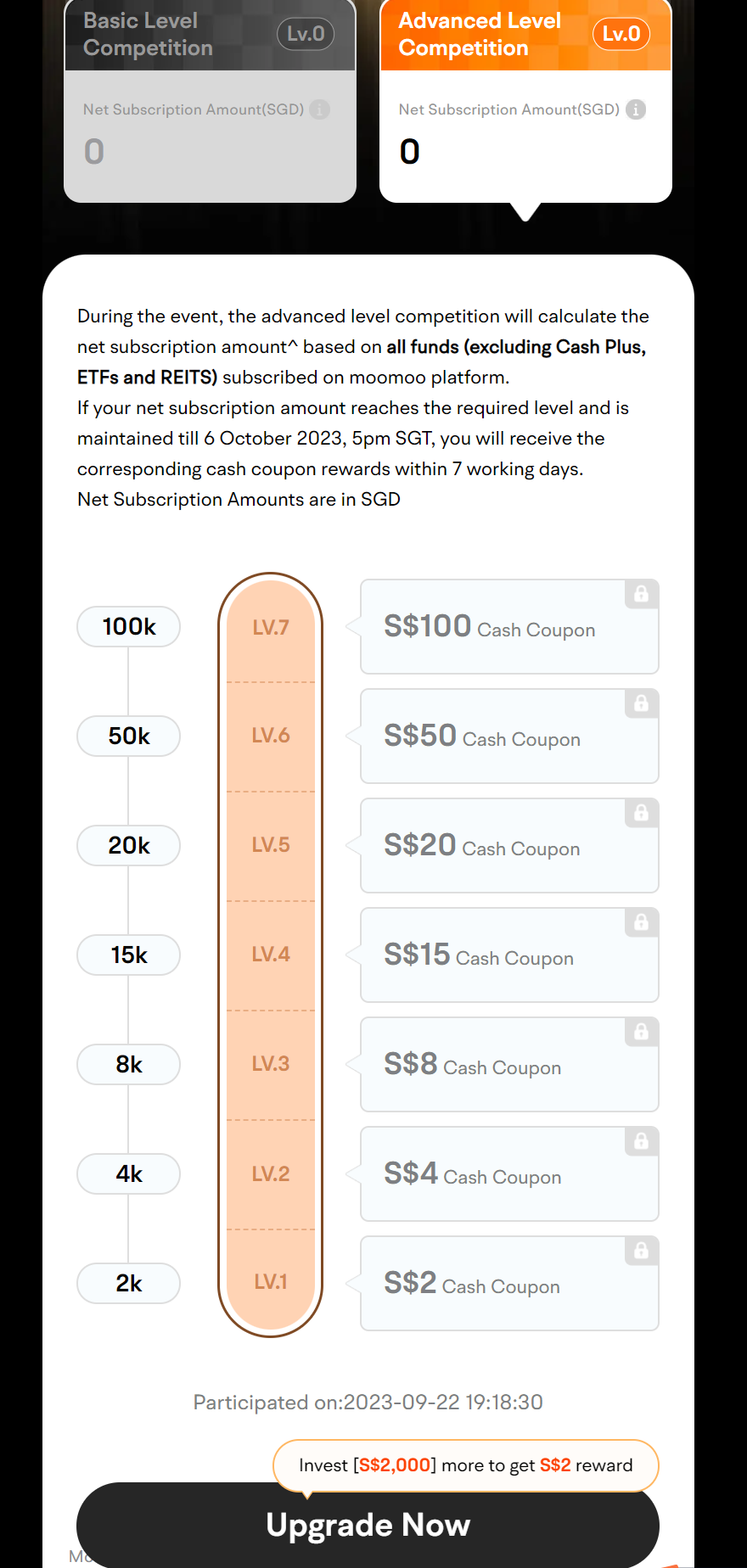
Task: Click the Lv.0 badge on Advanced tab
Action: pos(621,34)
